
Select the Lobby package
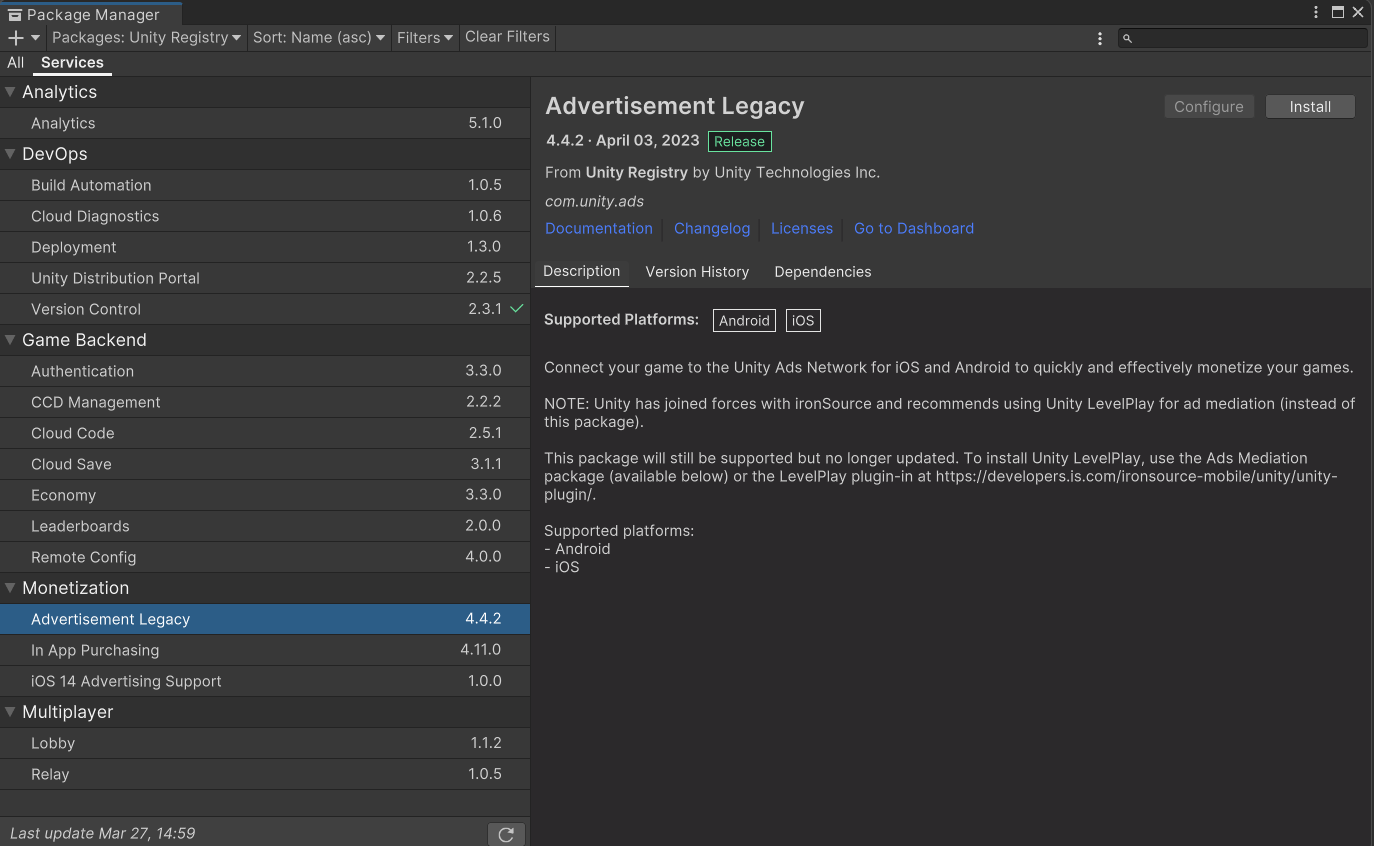coord(265,743)
